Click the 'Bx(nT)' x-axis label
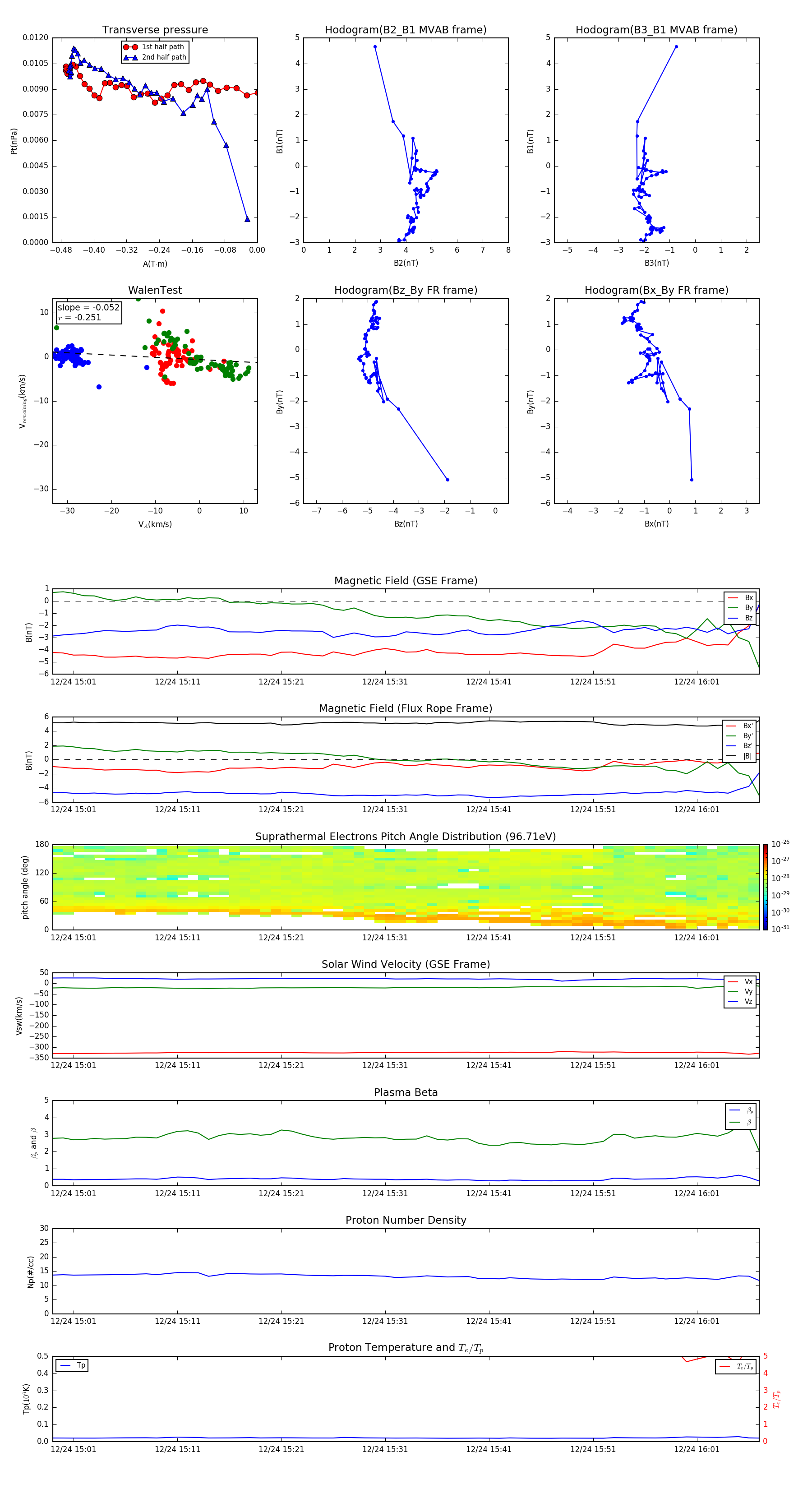 [656, 524]
